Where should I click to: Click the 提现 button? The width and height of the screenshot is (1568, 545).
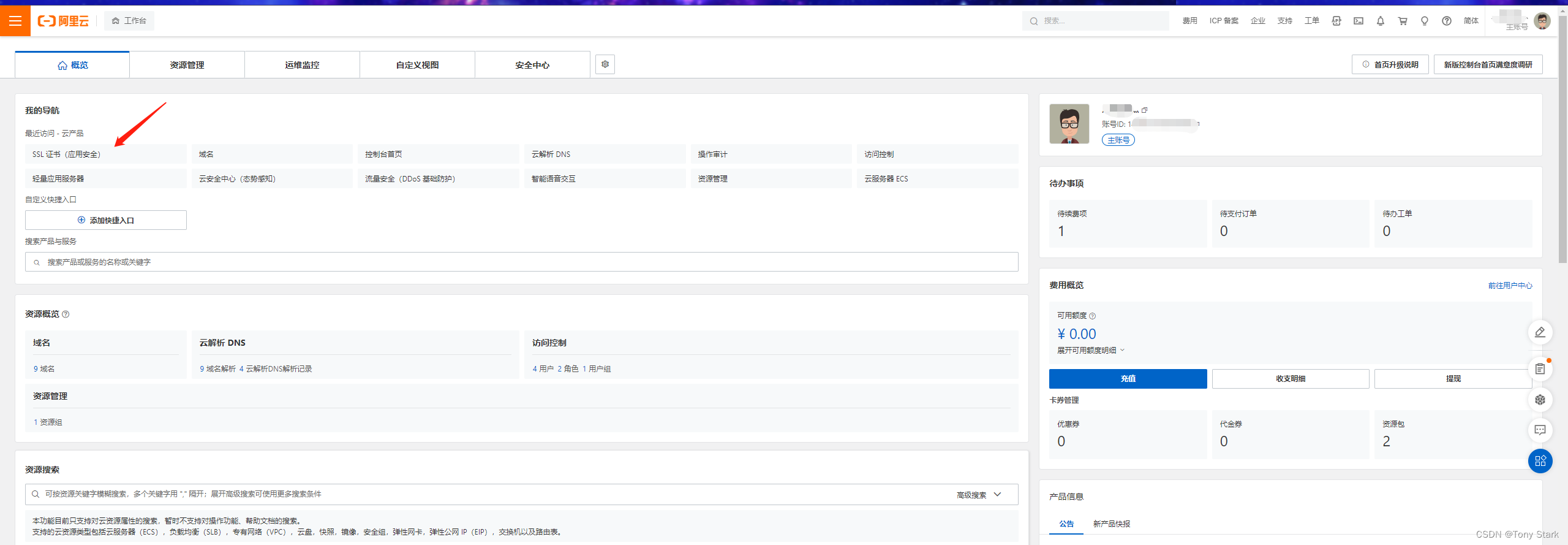point(1453,379)
